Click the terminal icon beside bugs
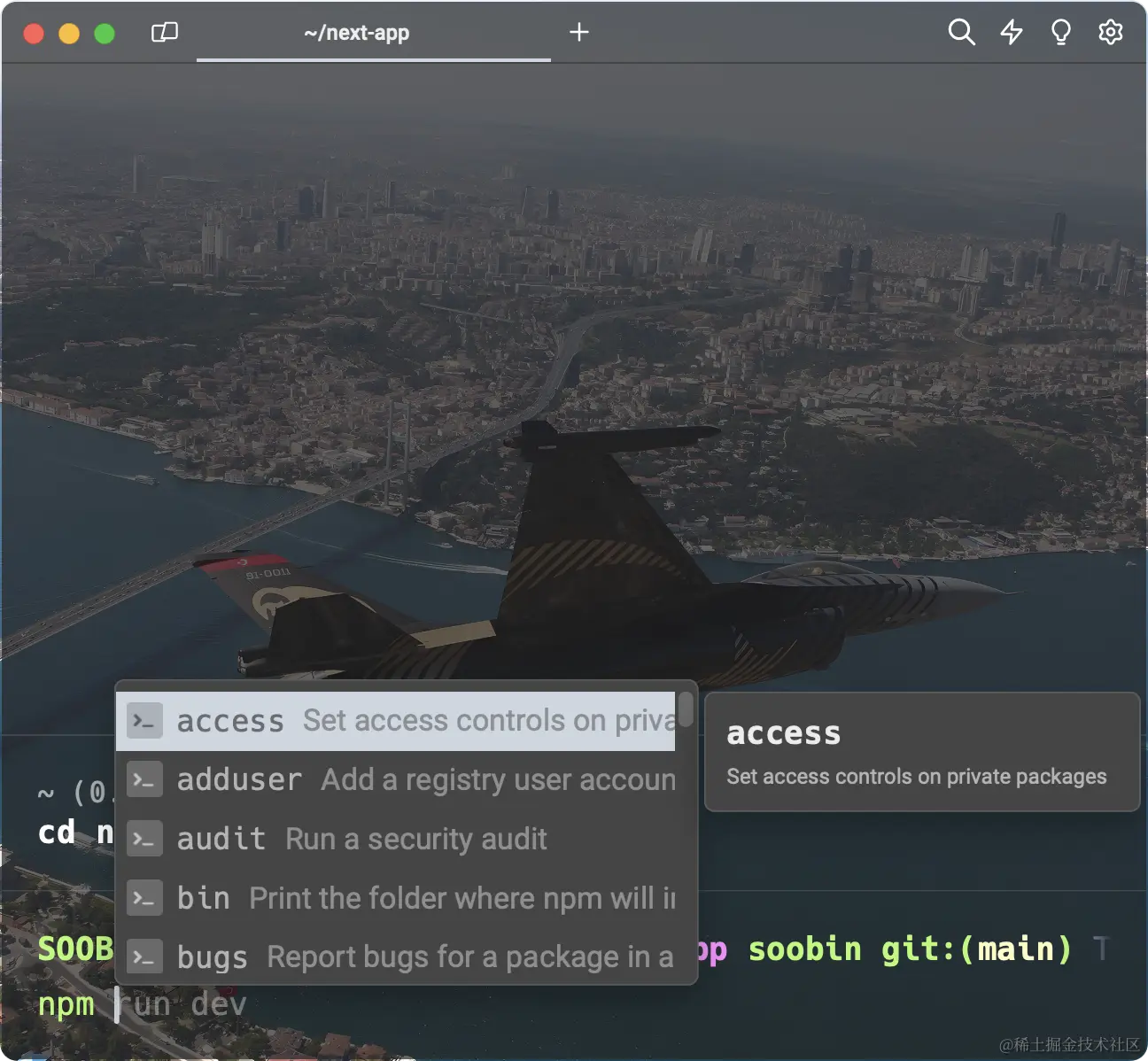The image size is (1148, 1061). pos(144,956)
